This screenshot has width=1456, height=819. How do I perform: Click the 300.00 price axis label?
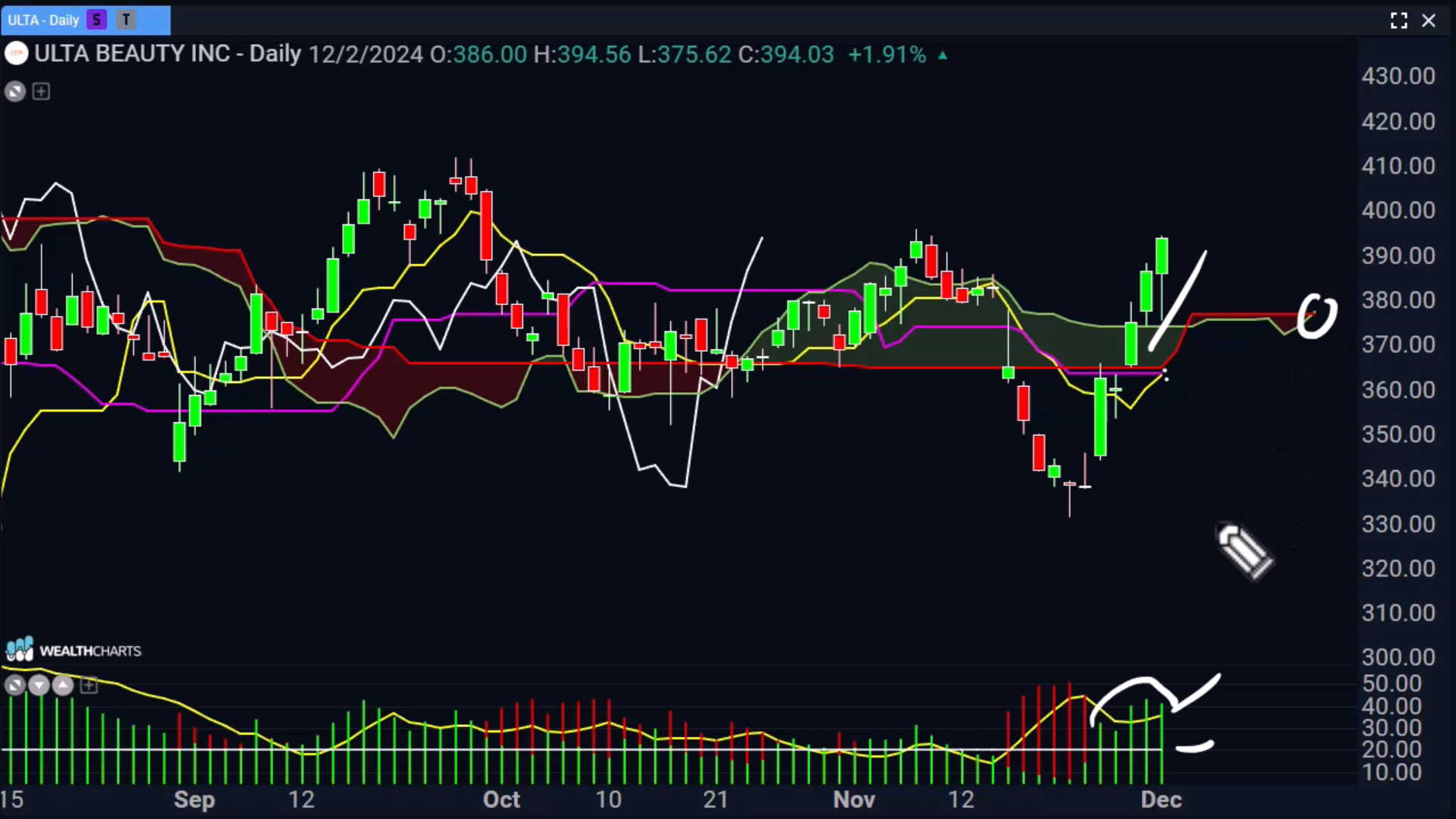click(x=1398, y=657)
